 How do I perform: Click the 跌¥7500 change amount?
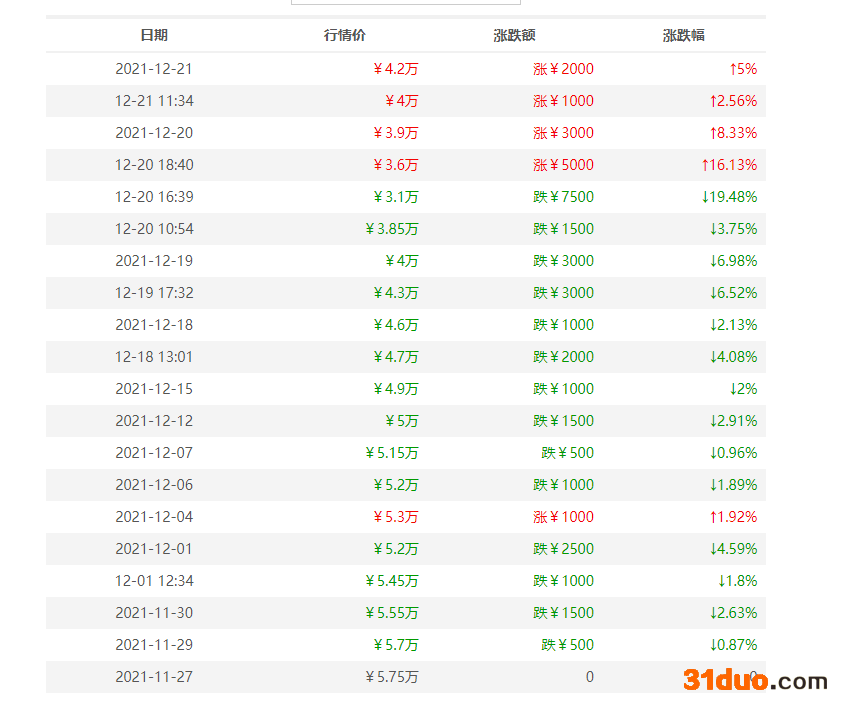click(563, 197)
